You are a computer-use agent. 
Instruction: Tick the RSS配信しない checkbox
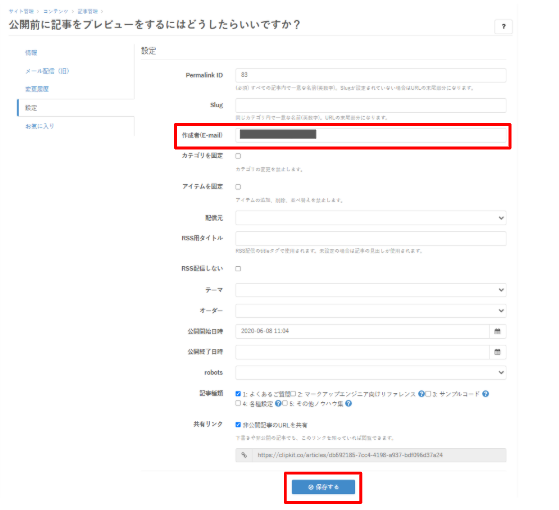238,268
